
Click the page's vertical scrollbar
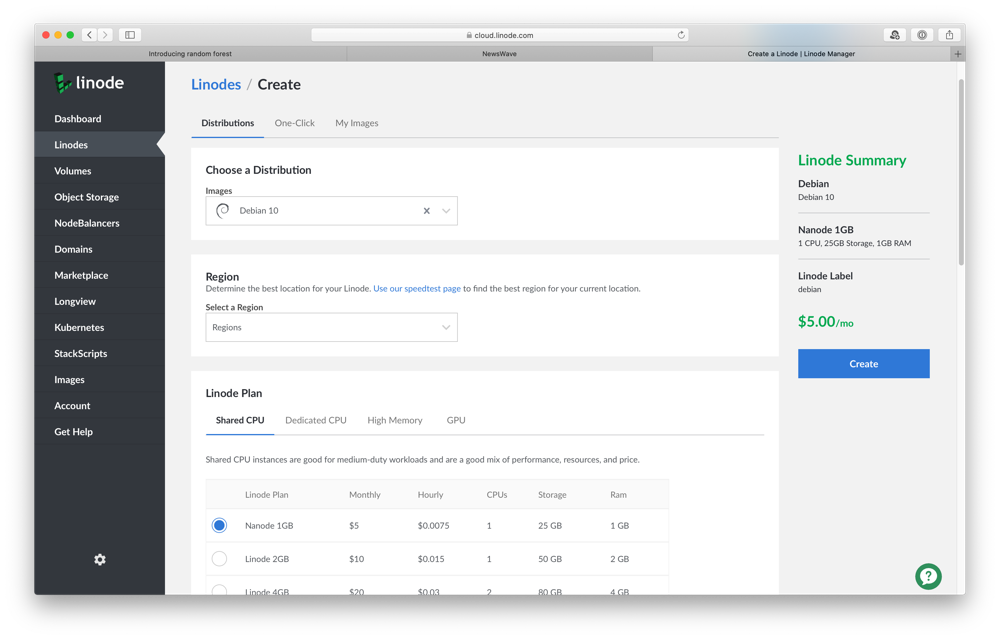click(x=960, y=172)
